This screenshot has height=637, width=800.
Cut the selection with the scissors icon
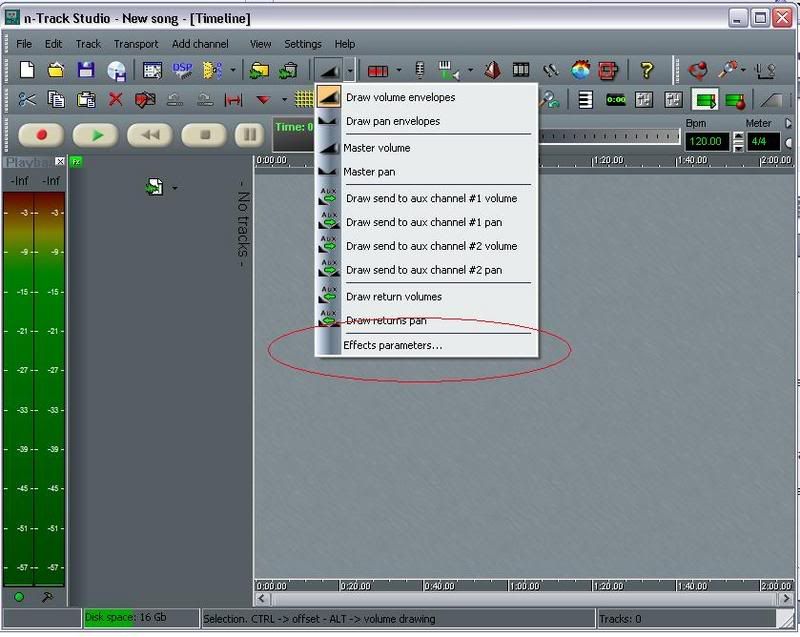tap(27, 99)
